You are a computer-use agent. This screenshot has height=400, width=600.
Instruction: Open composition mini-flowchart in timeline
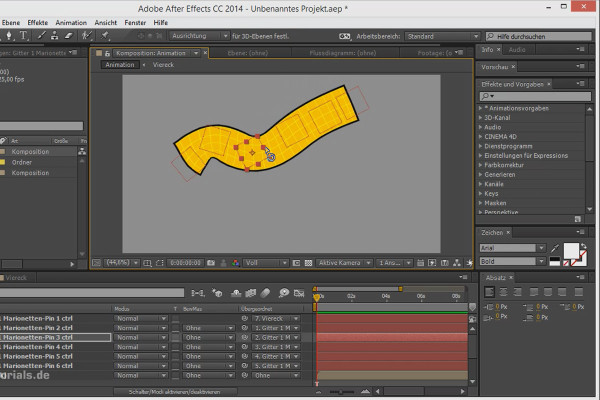tap(198, 293)
